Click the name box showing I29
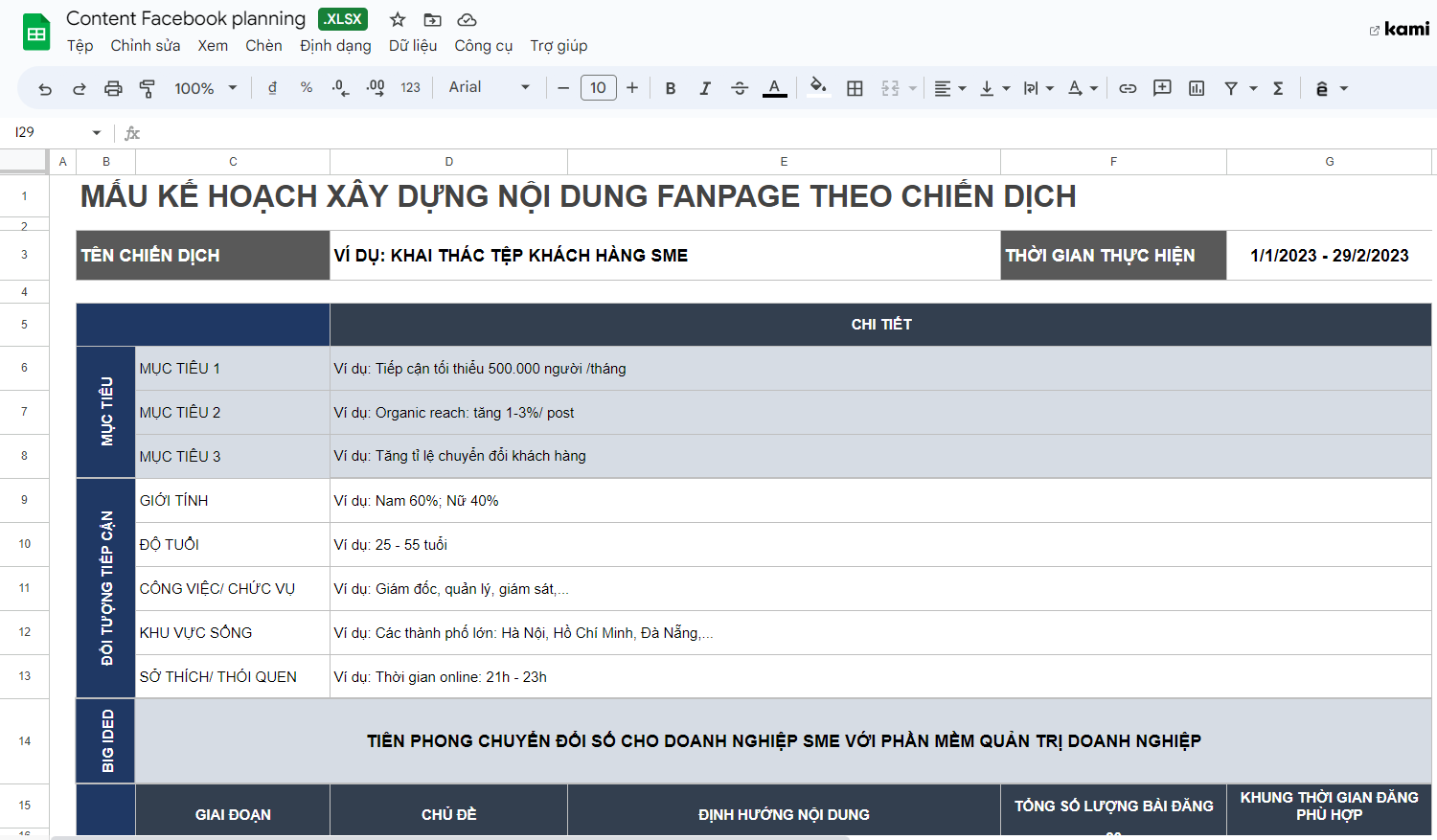This screenshot has height=840, width=1437. (x=48, y=132)
